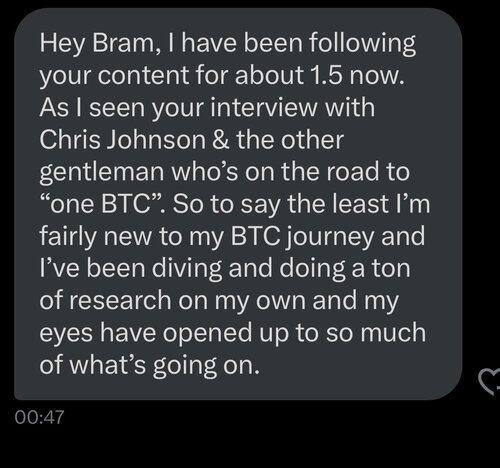Viewport: 500px width, 468px height.
Task: Click the word 'content' on the second line
Action: 143,75
